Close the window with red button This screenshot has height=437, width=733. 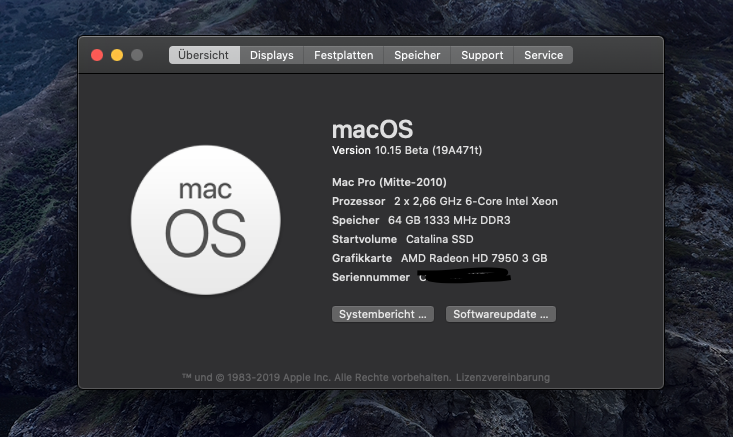click(x=97, y=55)
